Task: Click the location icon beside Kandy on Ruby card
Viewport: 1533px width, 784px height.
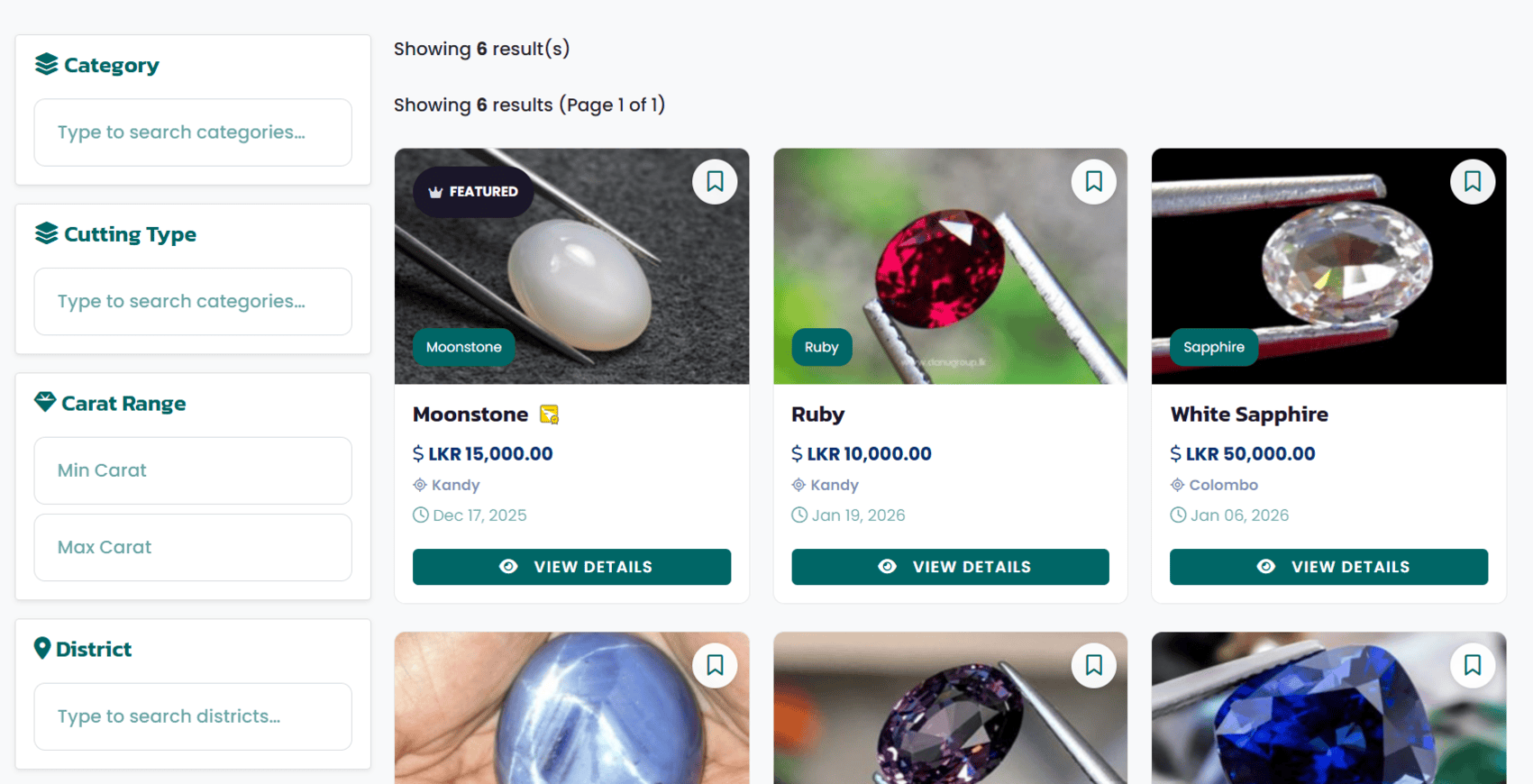Action: tap(798, 485)
